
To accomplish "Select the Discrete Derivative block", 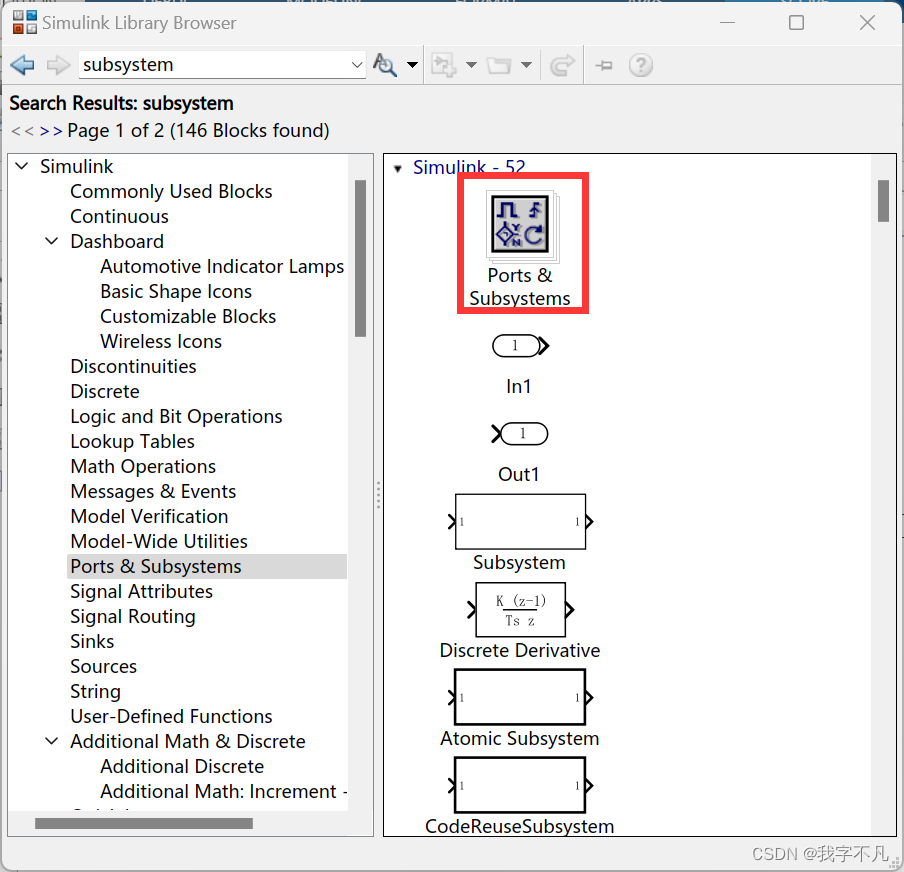I will (x=520, y=610).
